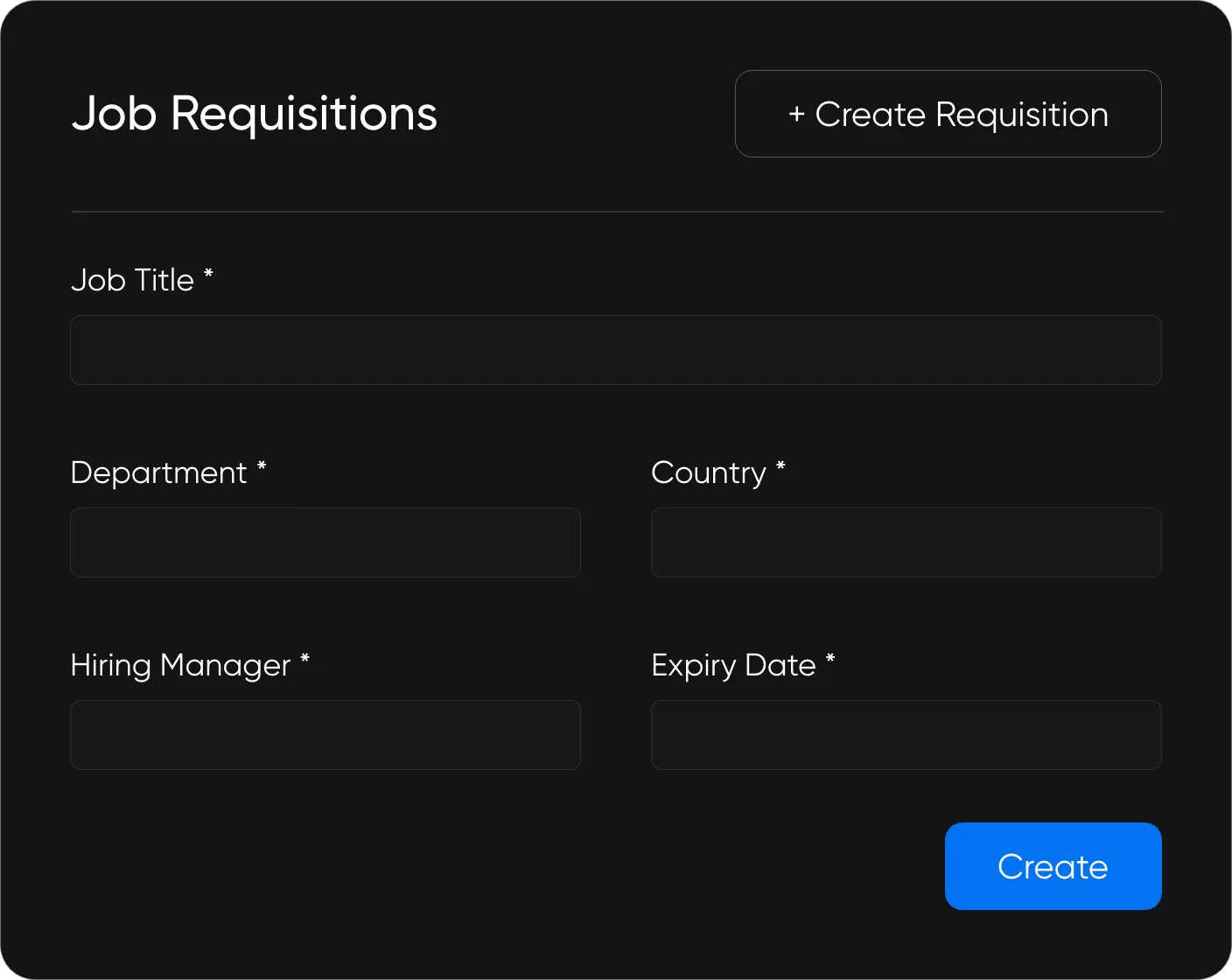Screen dimensions: 1232x980
Task: Click the Expiry Date label
Action: coord(735,666)
